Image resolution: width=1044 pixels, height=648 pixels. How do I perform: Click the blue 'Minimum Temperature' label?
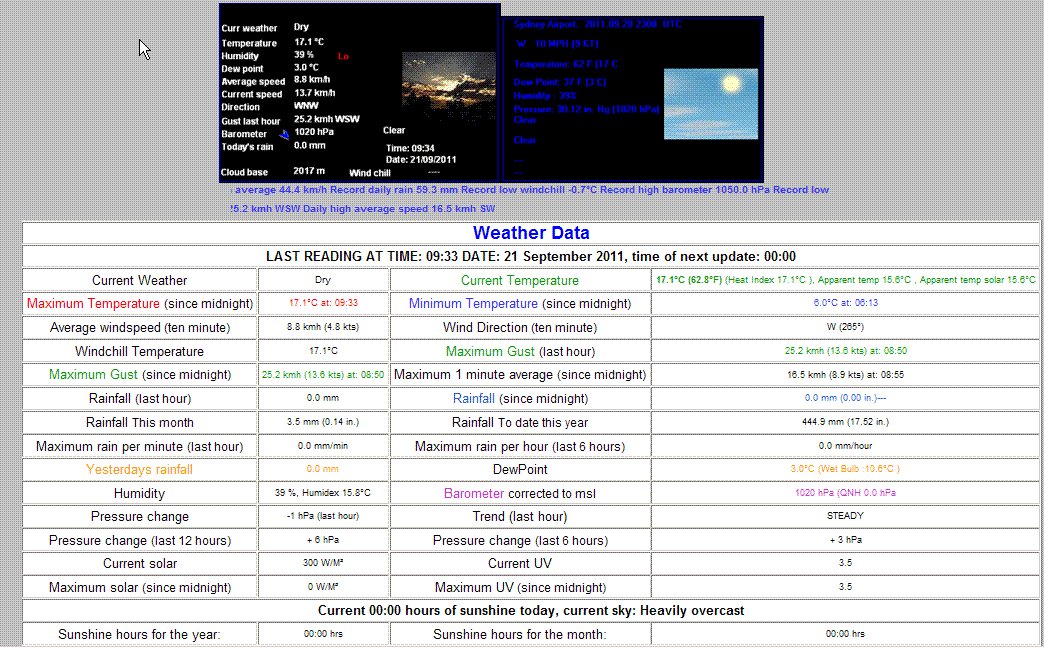click(473, 304)
